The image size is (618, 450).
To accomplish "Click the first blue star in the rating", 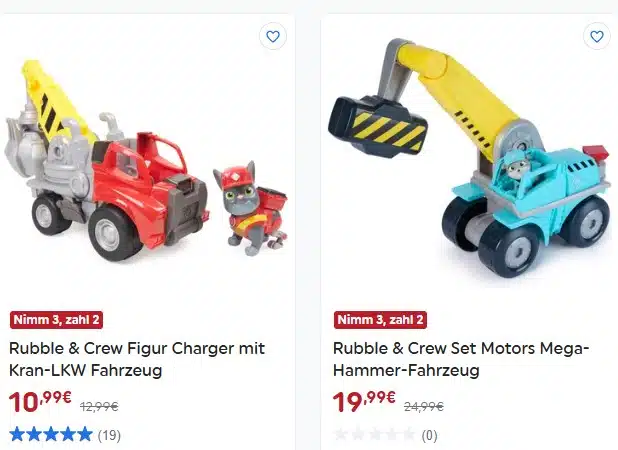I will [x=17, y=435].
